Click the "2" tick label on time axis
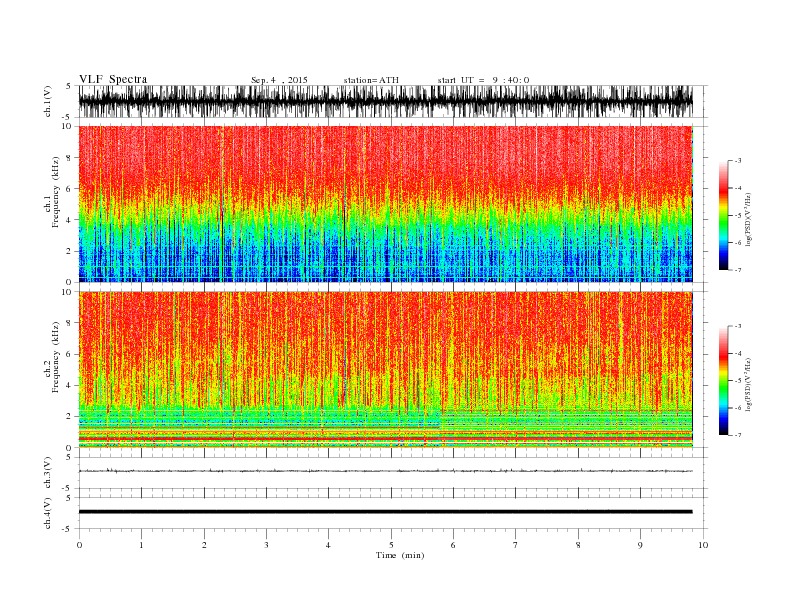This screenshot has height=612, width=792. coord(204,545)
